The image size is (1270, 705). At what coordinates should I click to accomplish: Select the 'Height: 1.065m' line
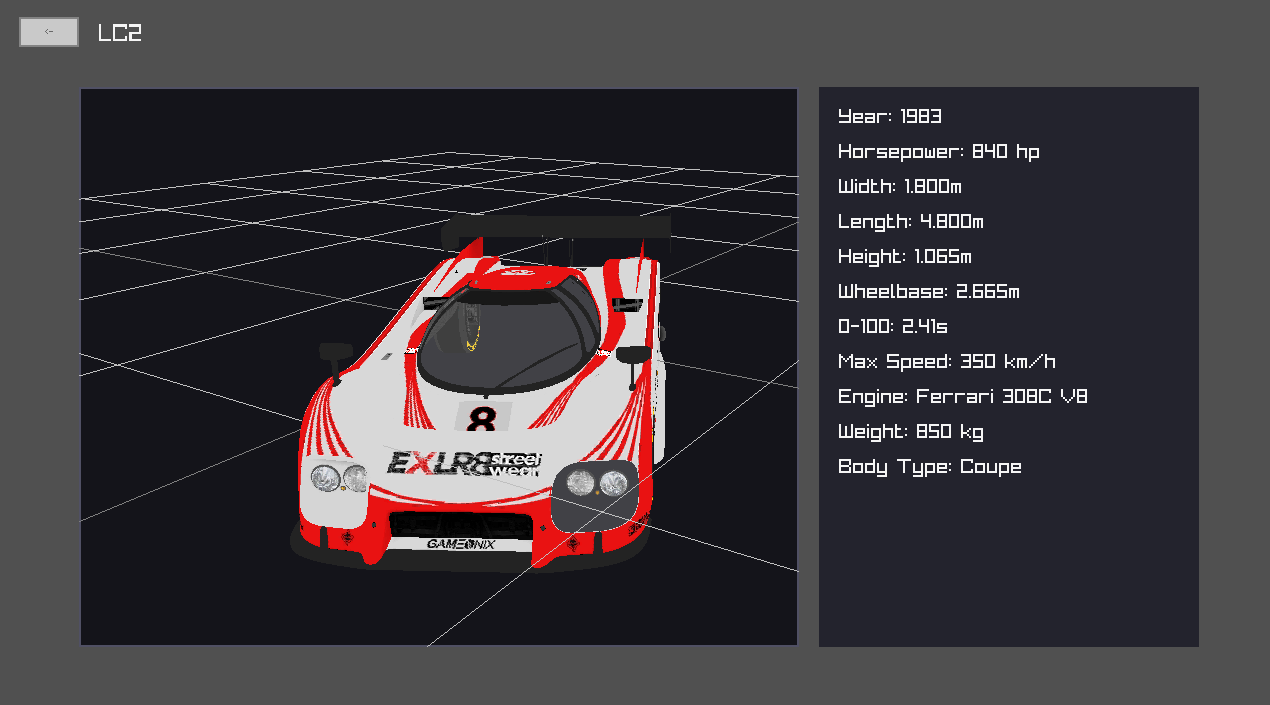[x=905, y=257]
